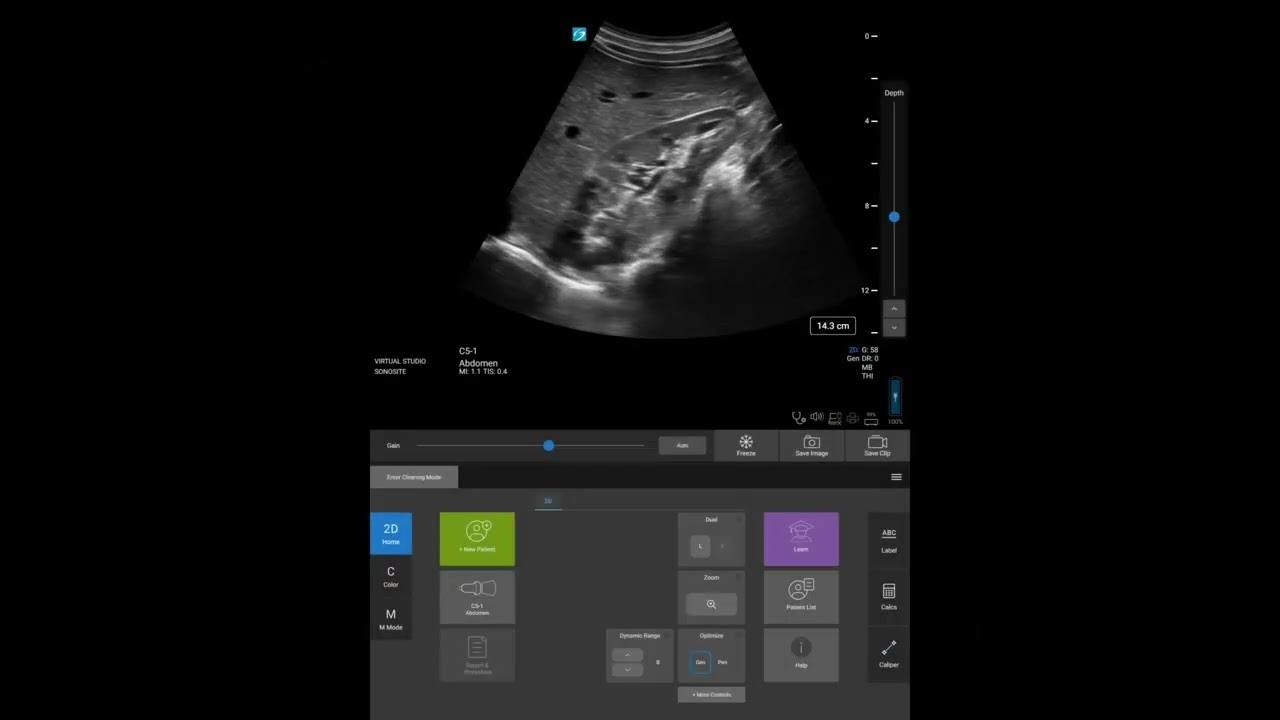Click the Dynamic Range pin corner
The image size is (1280, 720).
[668, 635]
